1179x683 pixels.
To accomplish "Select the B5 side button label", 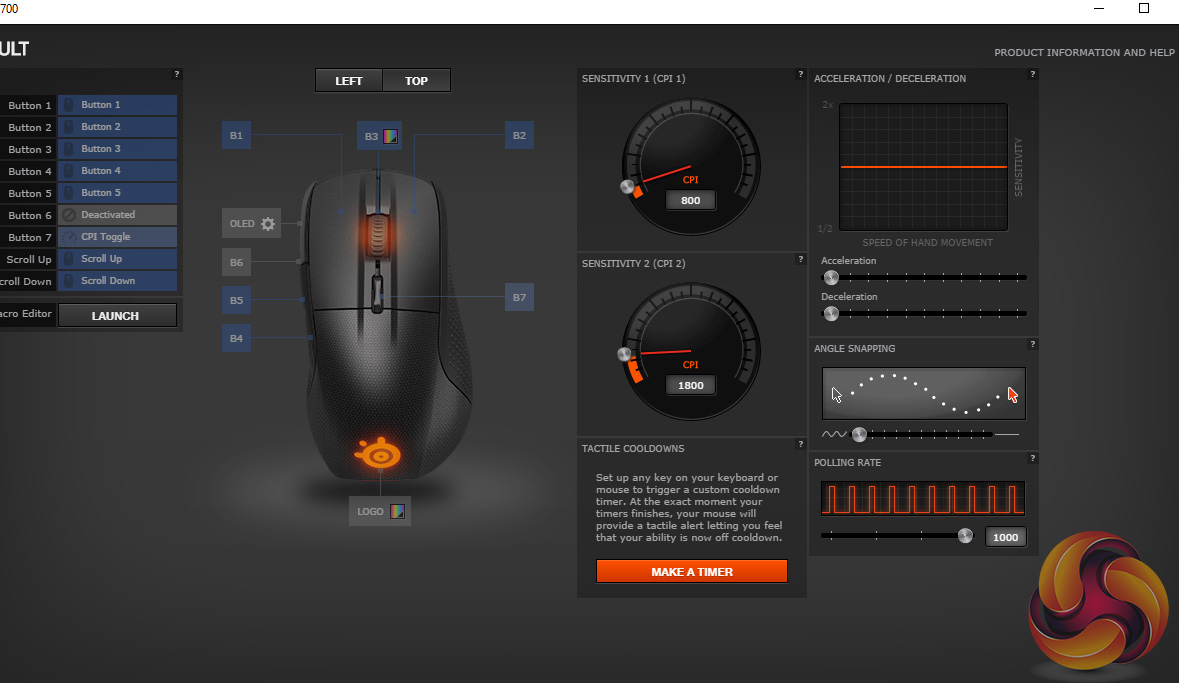I will (236, 300).
